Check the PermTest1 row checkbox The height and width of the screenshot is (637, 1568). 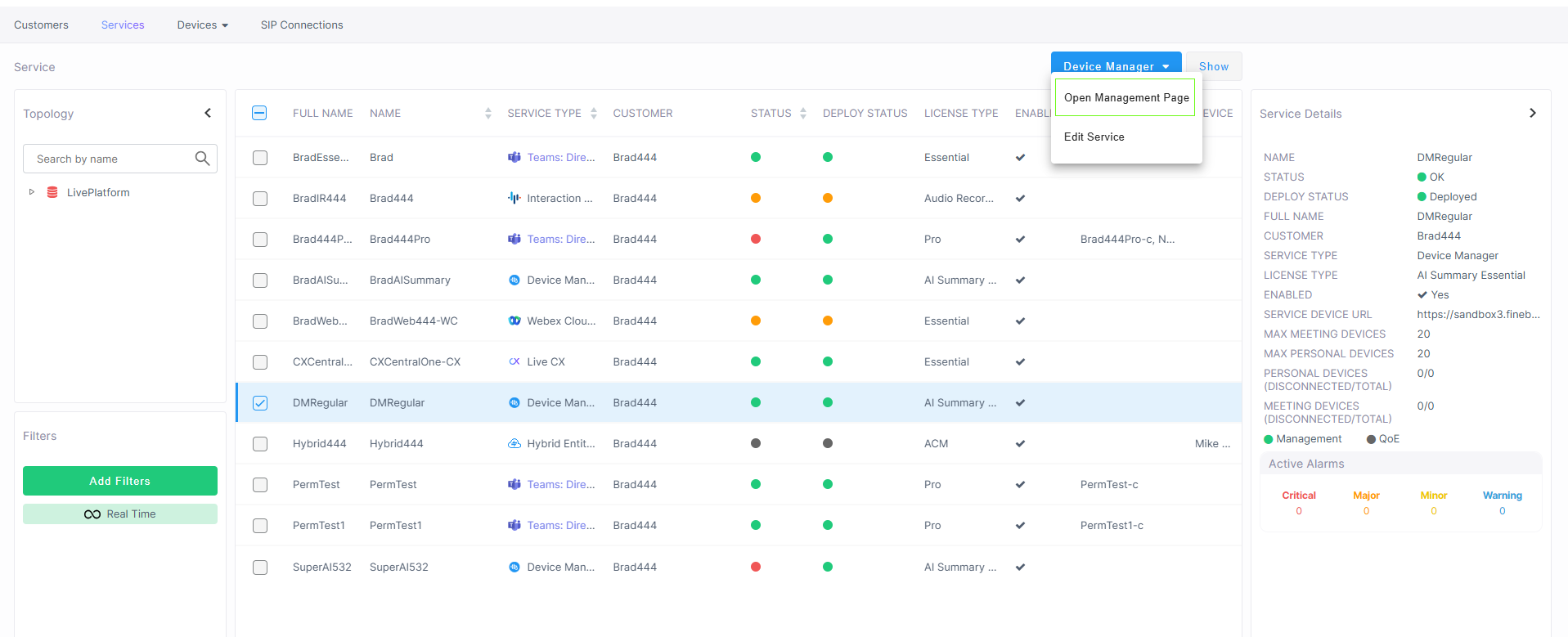(x=260, y=526)
